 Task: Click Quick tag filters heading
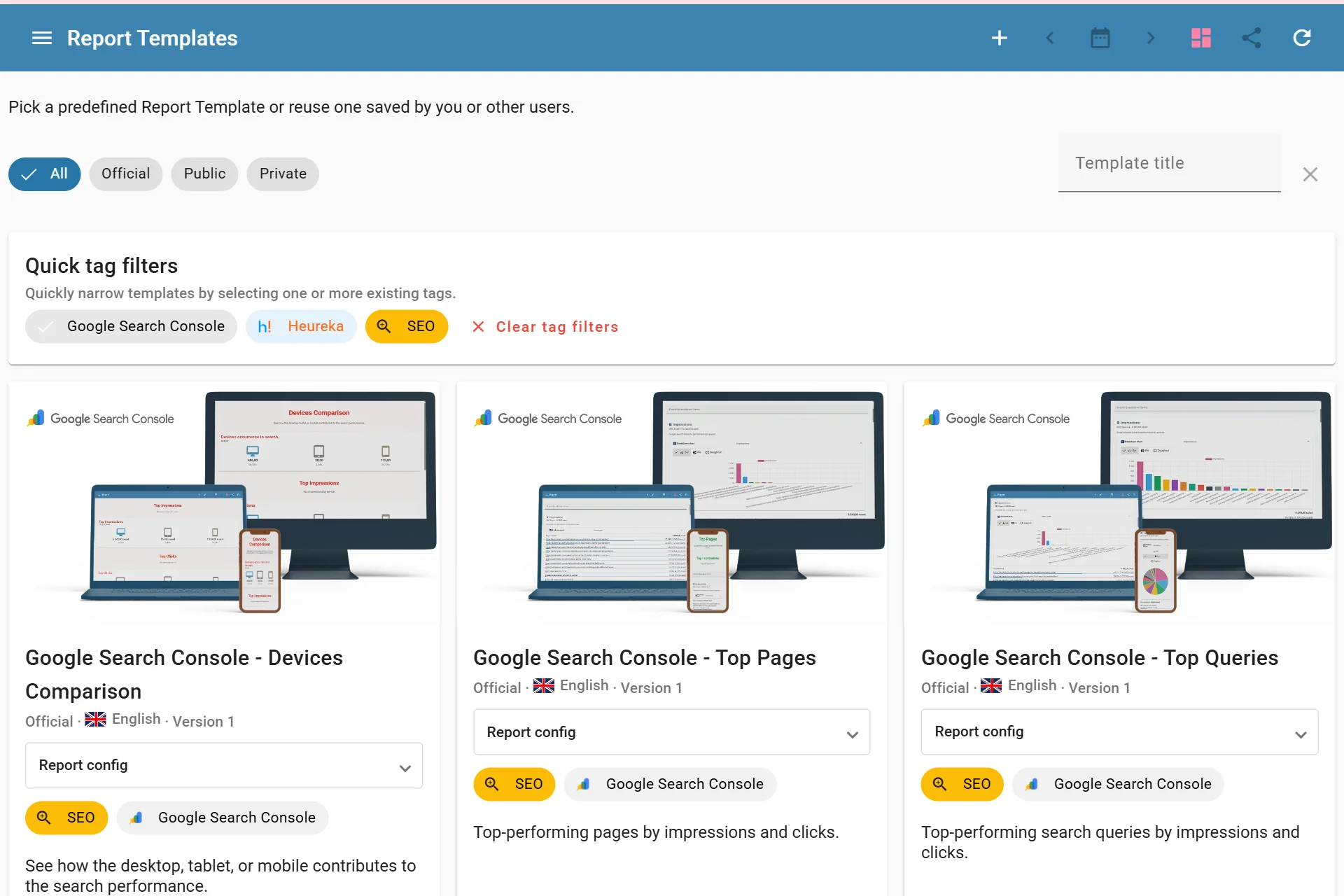coord(101,266)
